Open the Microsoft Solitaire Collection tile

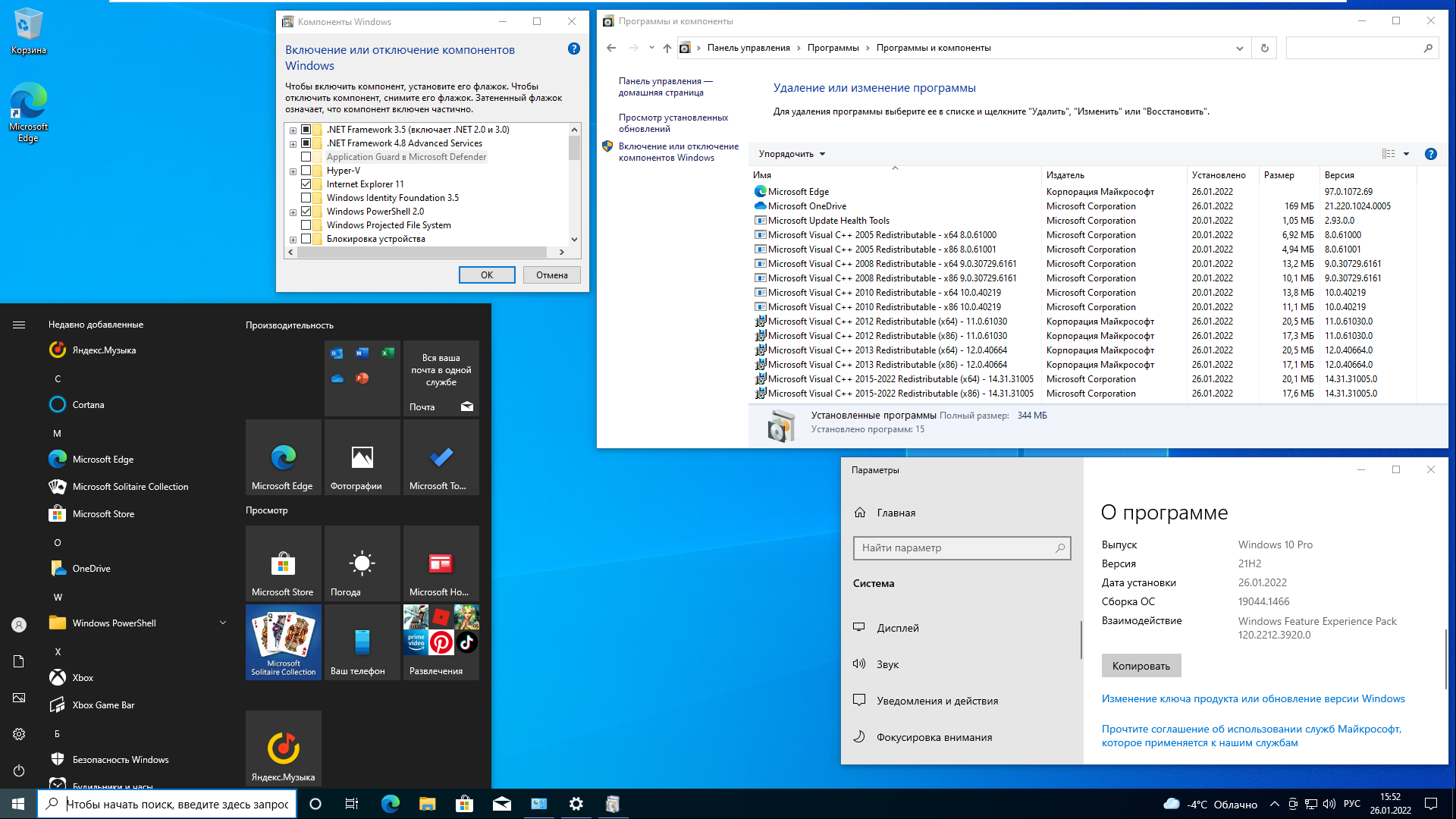[283, 642]
